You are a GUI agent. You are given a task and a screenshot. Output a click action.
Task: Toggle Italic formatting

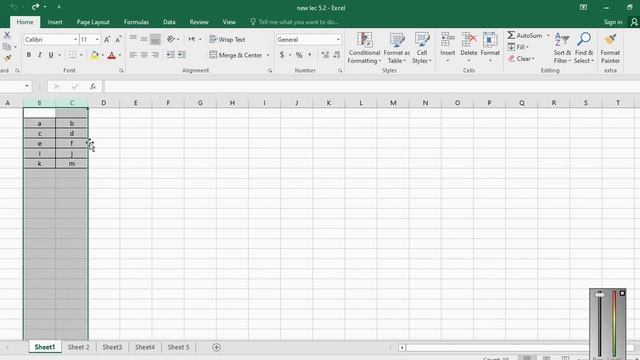click(40, 55)
